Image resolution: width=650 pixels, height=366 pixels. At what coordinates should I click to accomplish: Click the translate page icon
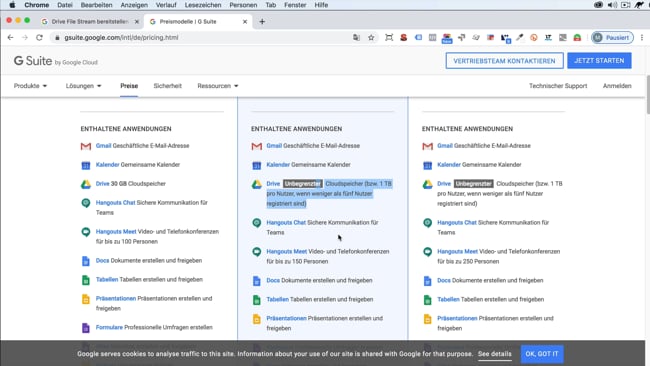356,37
